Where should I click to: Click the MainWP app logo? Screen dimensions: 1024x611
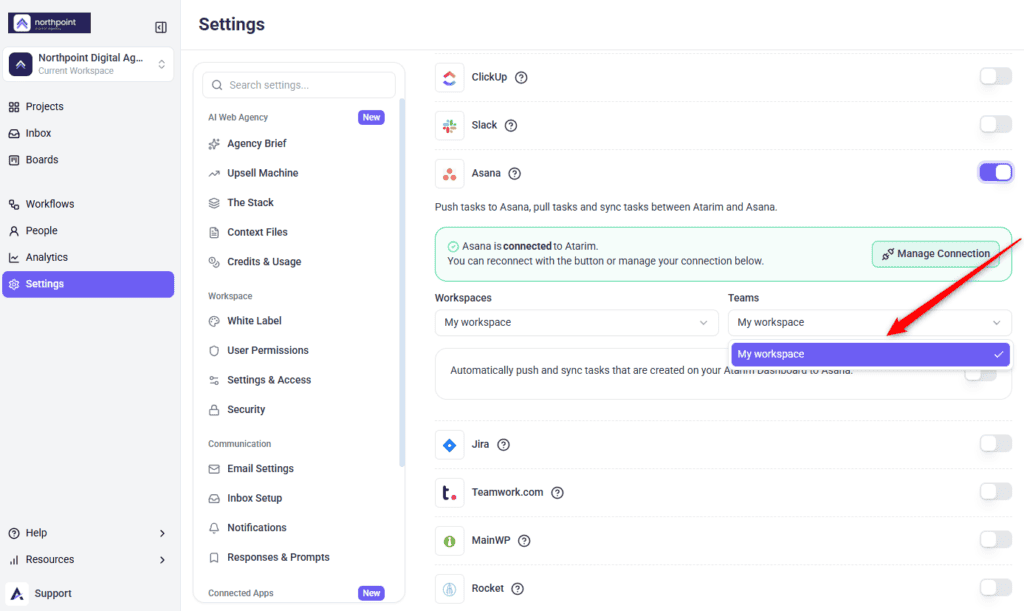(449, 541)
